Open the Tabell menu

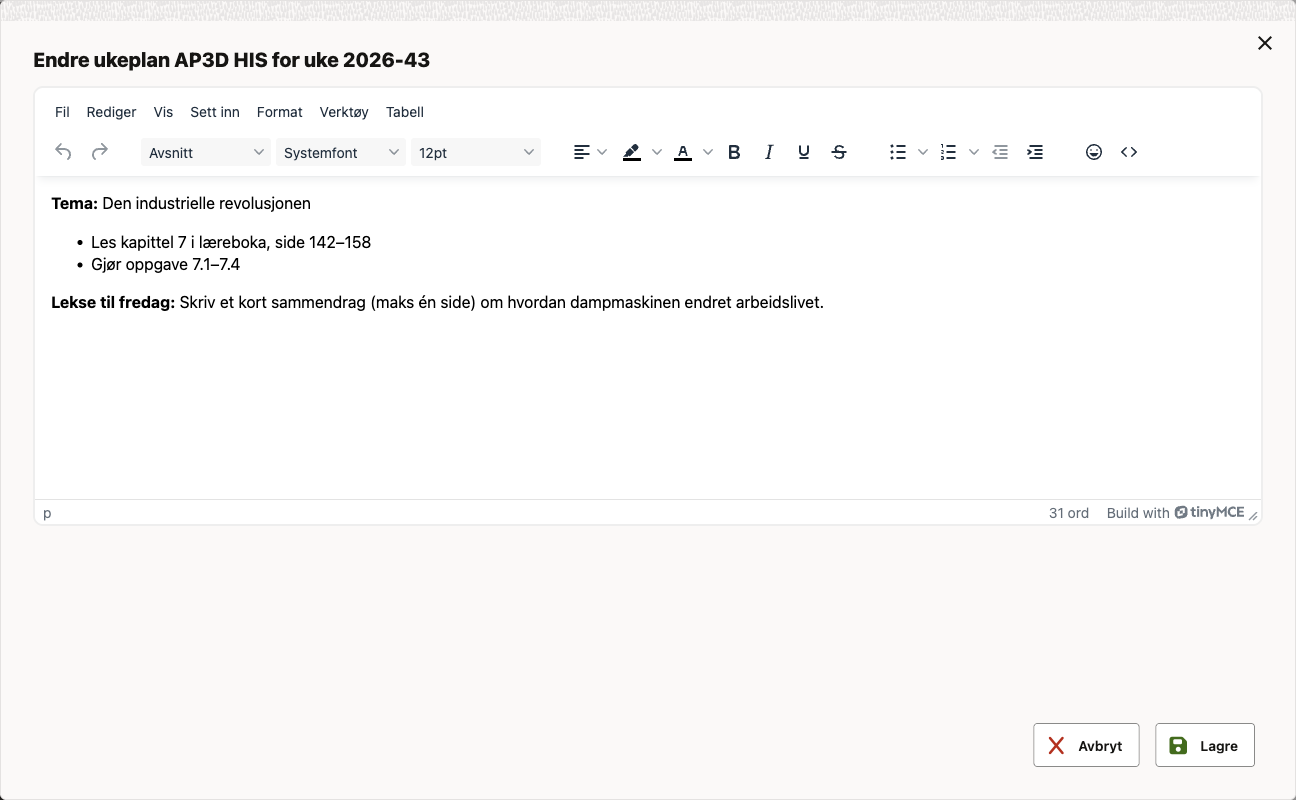(405, 112)
